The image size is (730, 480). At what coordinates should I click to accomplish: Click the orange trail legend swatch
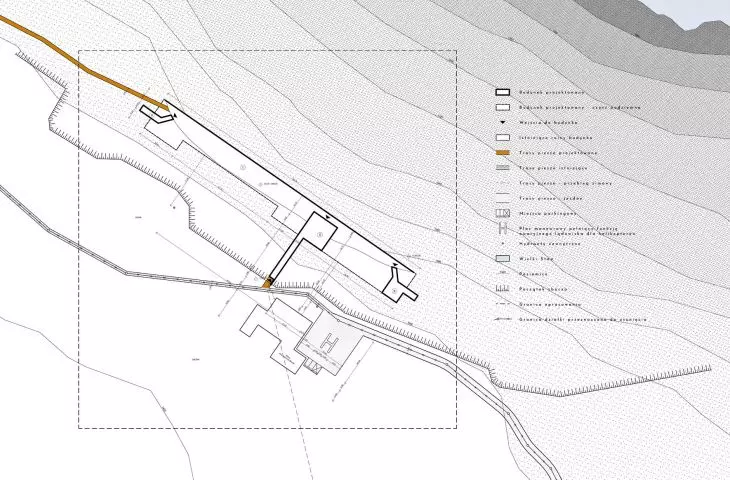point(503,153)
